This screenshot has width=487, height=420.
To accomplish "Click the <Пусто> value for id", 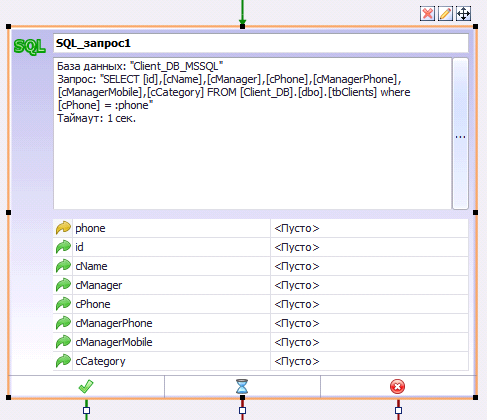I will click(x=370, y=247).
